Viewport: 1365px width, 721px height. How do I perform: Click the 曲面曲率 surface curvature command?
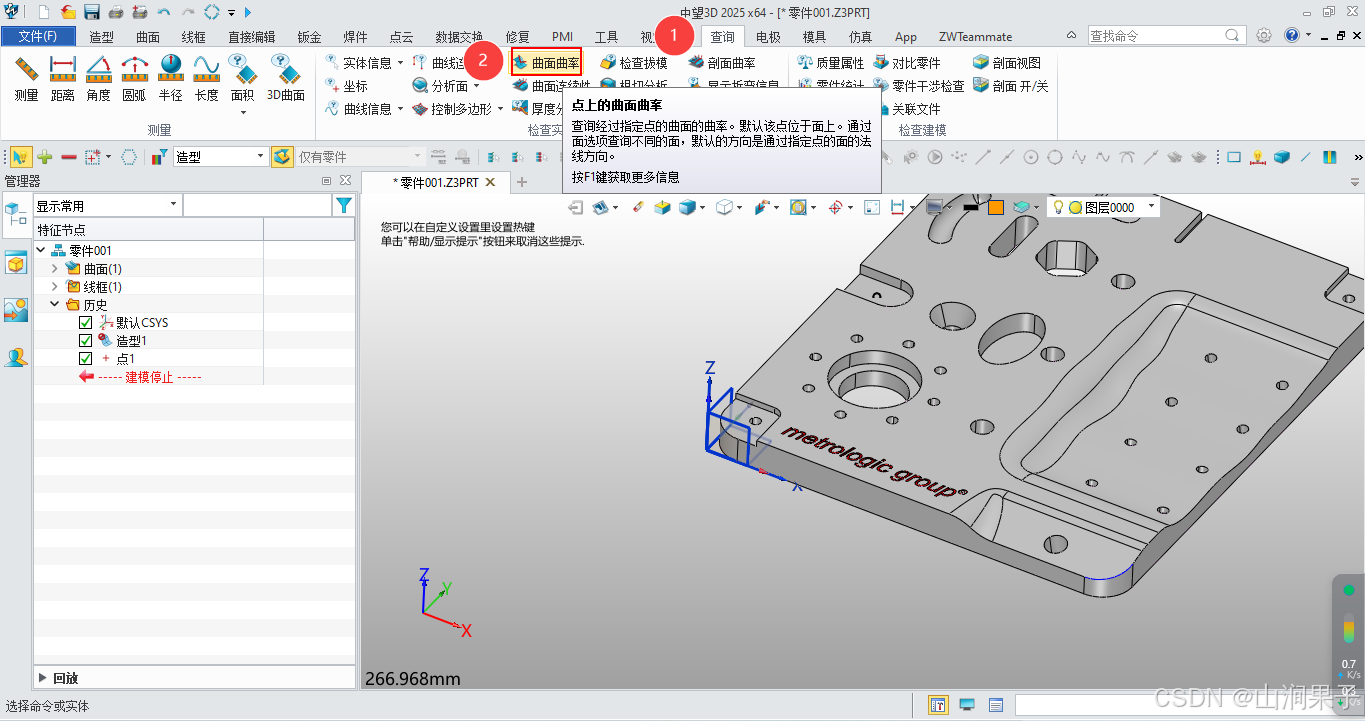pyautogui.click(x=546, y=62)
